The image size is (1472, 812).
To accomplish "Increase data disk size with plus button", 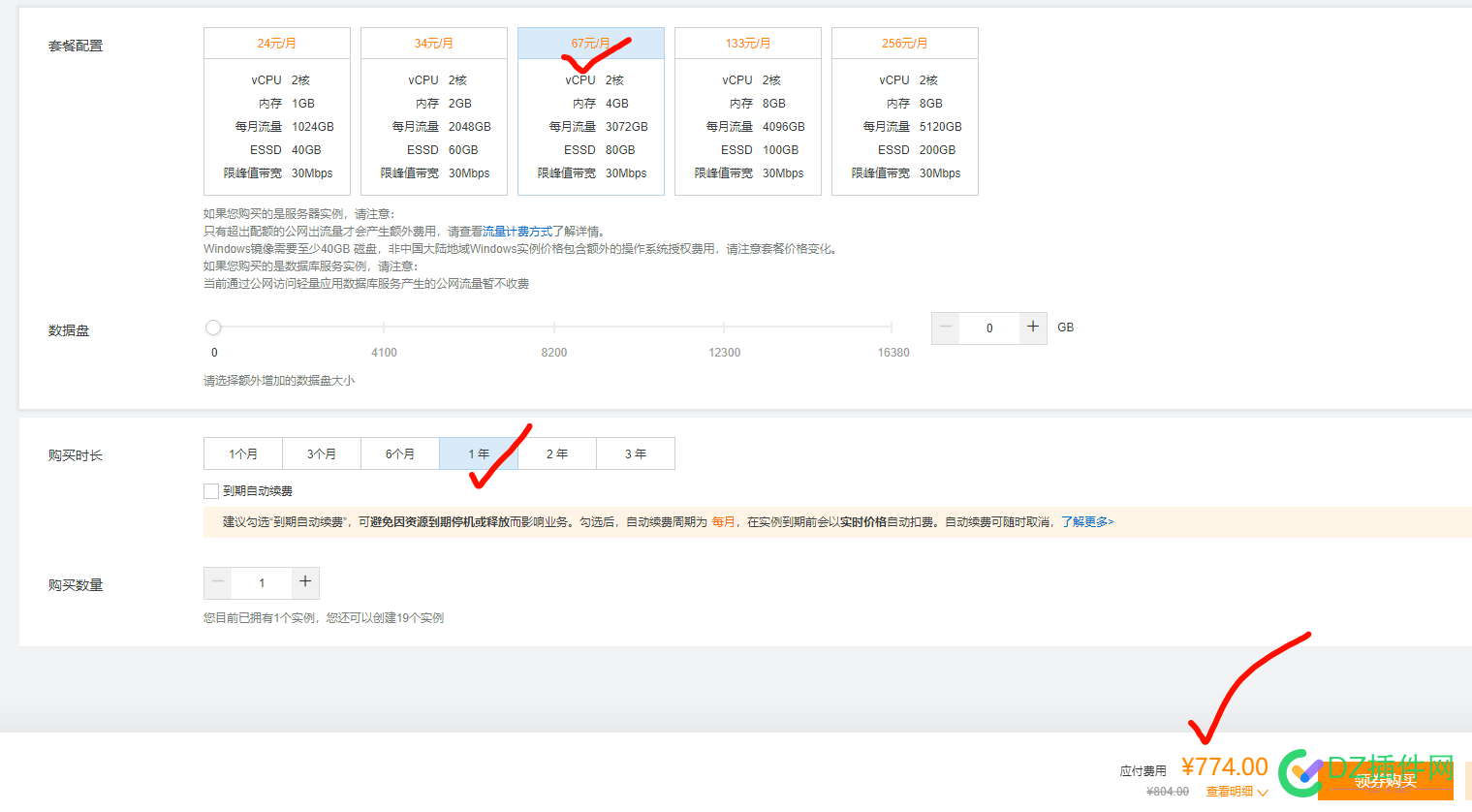I will coord(1033,328).
